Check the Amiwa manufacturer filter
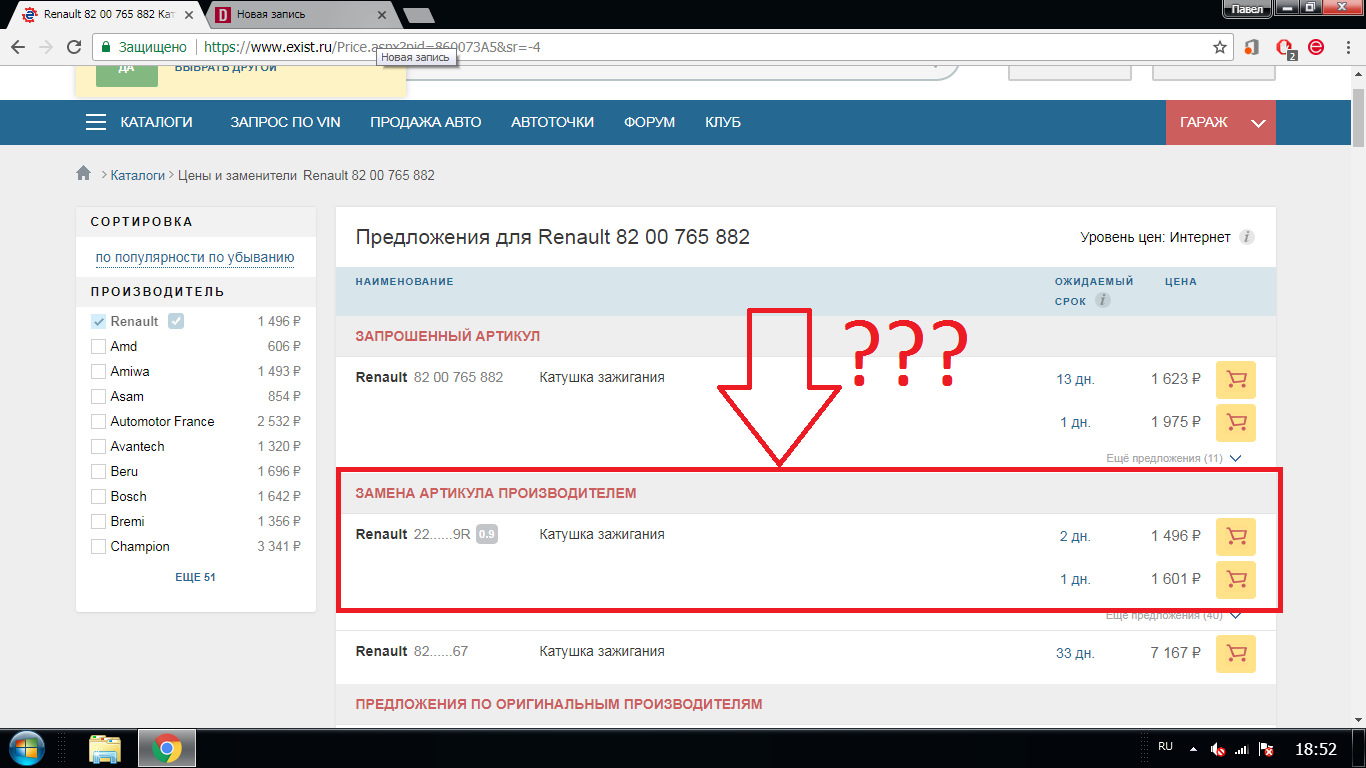 point(98,372)
